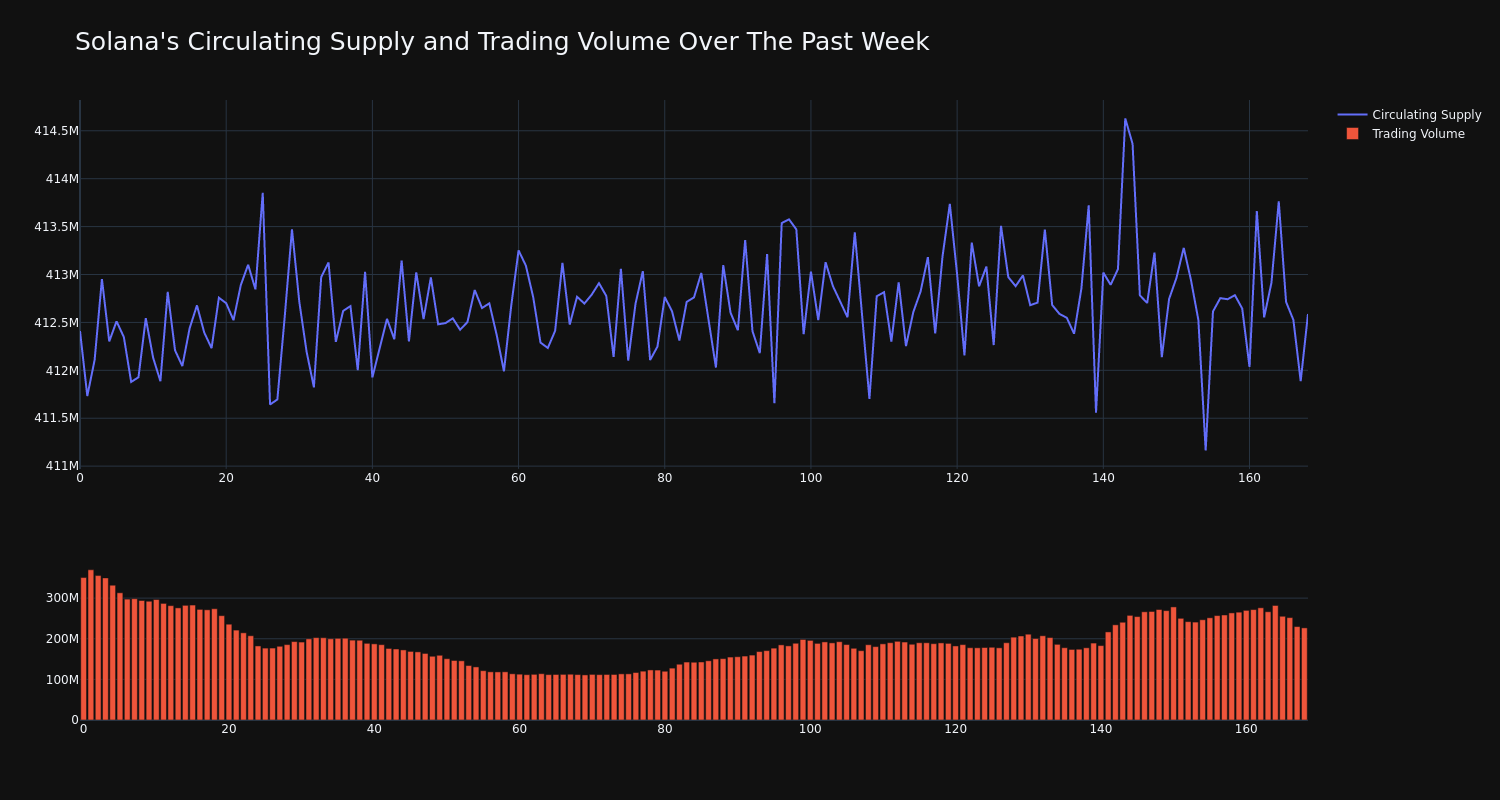
Task: Click the tallest trading volume bar at hour 1
Action: coord(91,645)
